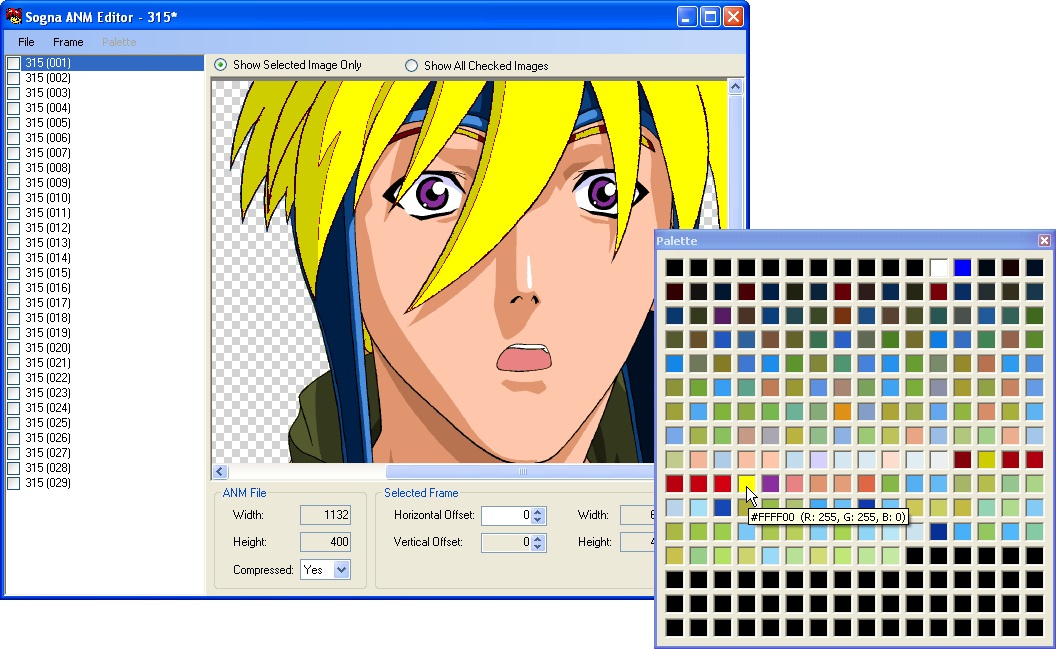Select frame label 315 (015)
1056x649 pixels.
click(48, 273)
